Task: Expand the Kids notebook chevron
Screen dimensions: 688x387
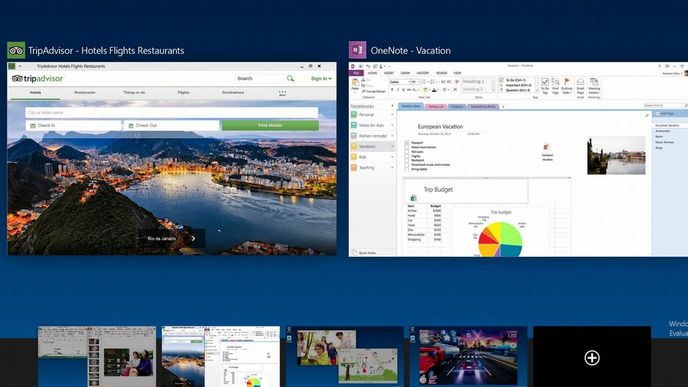Action: 392,157
